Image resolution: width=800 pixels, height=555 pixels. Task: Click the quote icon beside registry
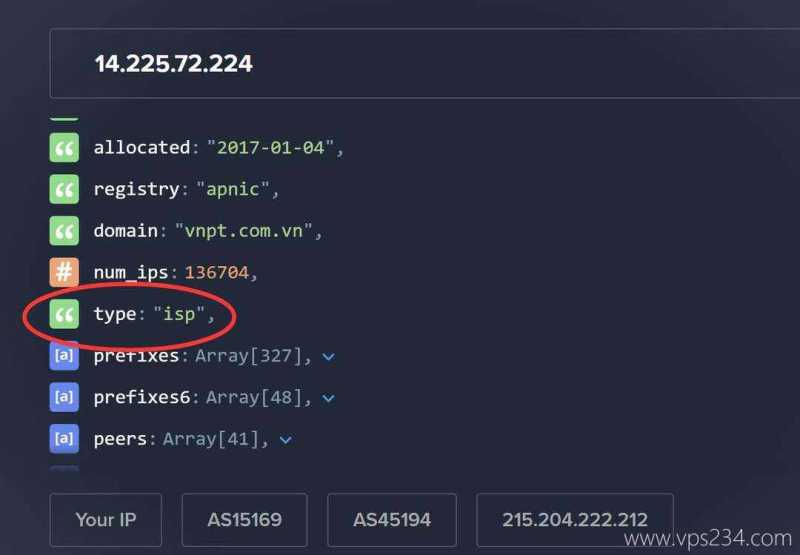(x=64, y=189)
